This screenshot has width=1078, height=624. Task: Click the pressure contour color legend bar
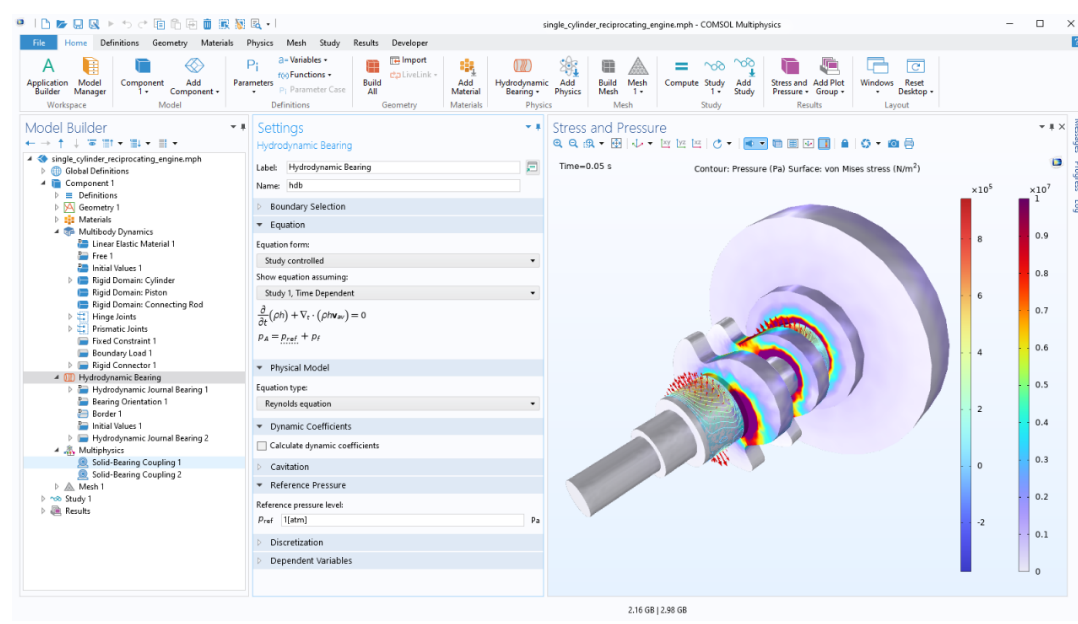(x=966, y=385)
